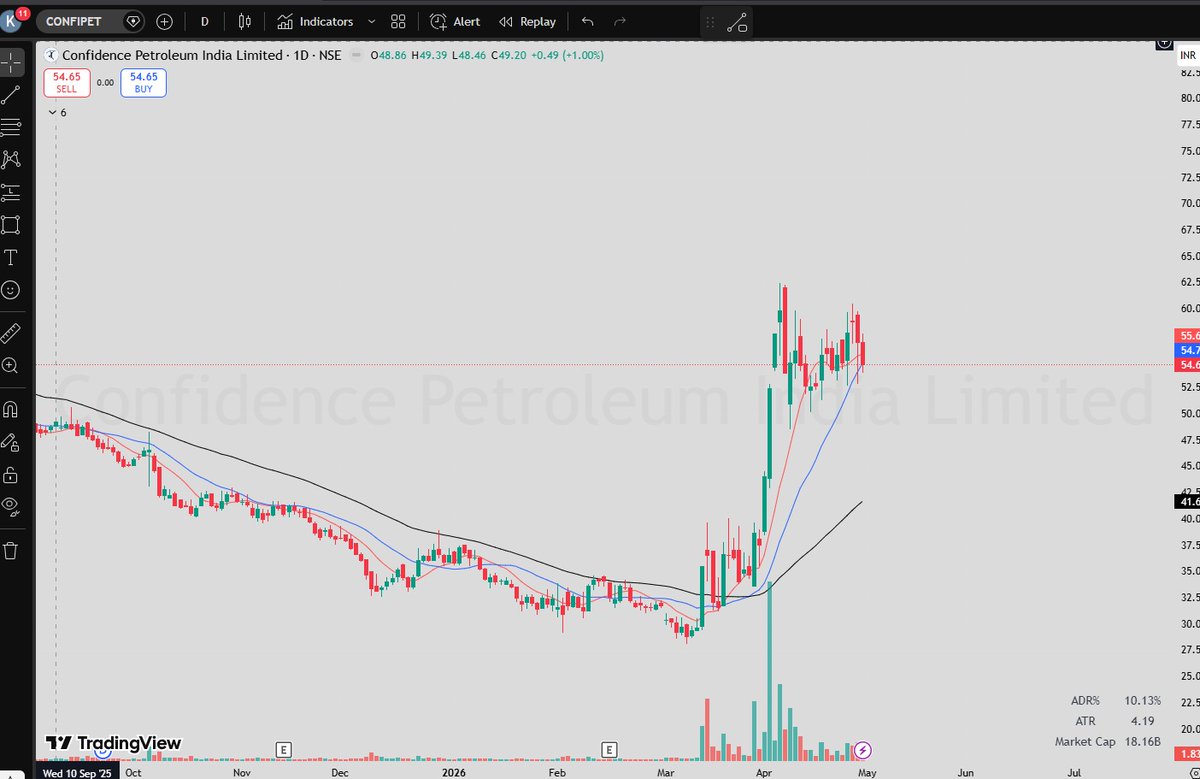
Task: Click the +0.49 (+1.00%) change text
Action: (565, 55)
